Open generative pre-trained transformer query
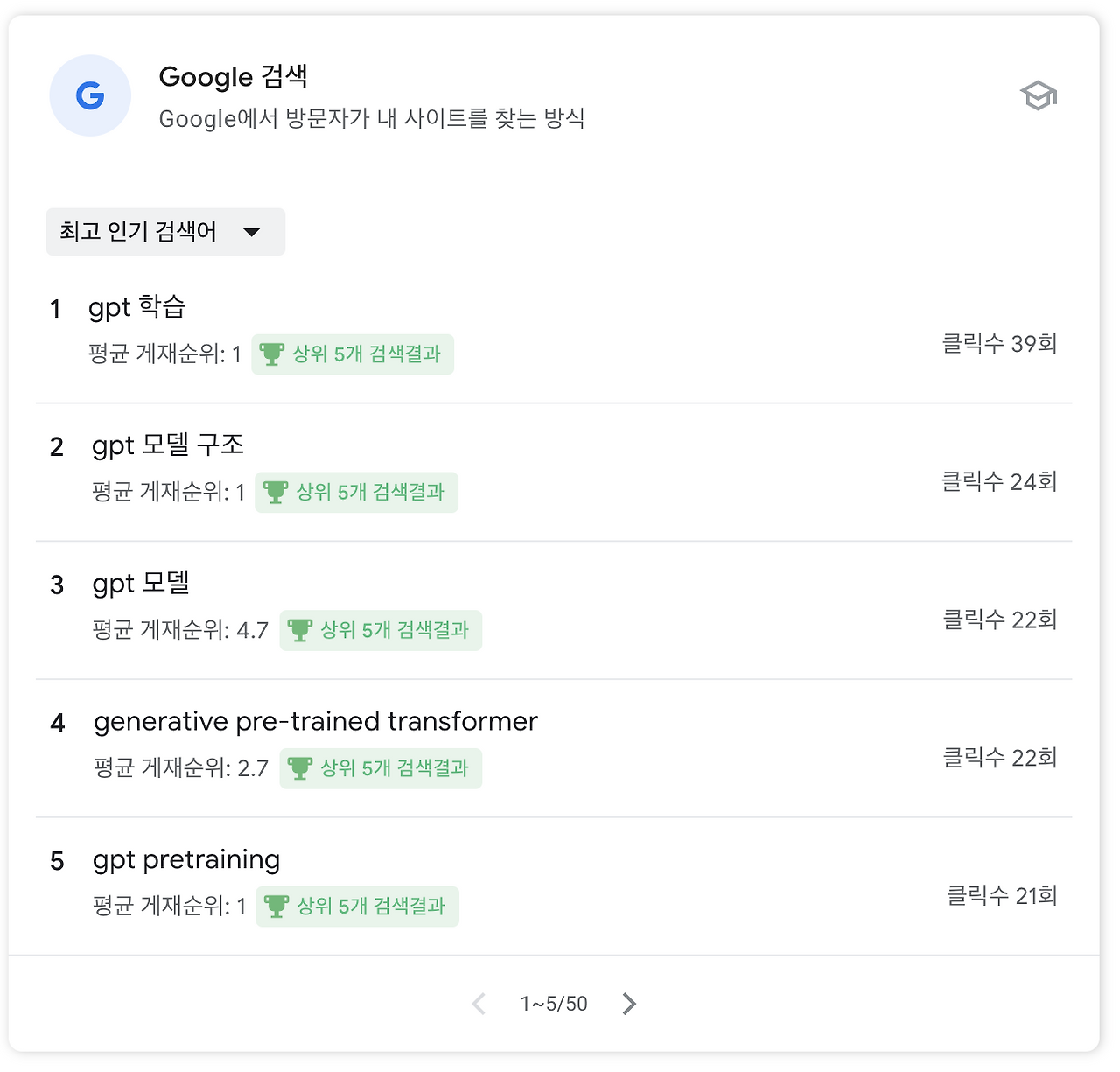 click(x=315, y=722)
